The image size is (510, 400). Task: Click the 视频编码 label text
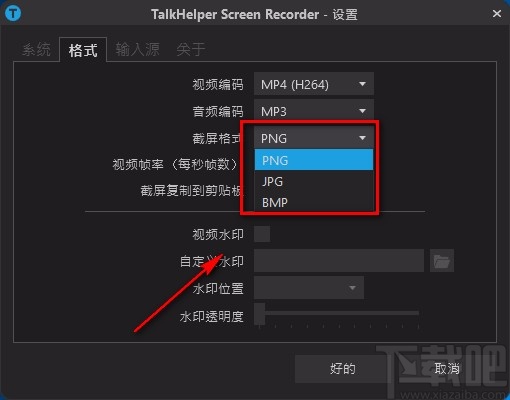click(x=218, y=85)
